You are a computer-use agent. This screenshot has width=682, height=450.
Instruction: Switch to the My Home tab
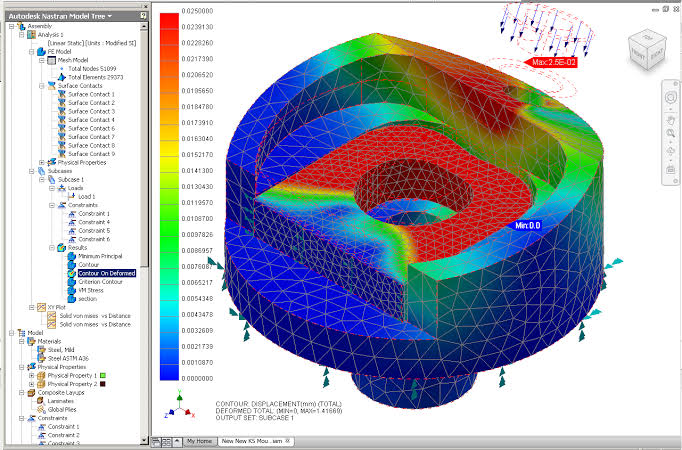click(199, 441)
